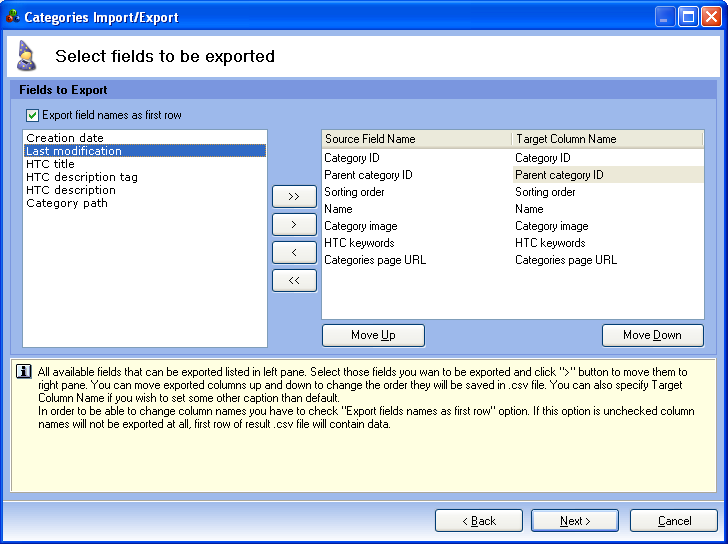Cancel the export wizard
The width and height of the screenshot is (728, 544).
point(673,520)
